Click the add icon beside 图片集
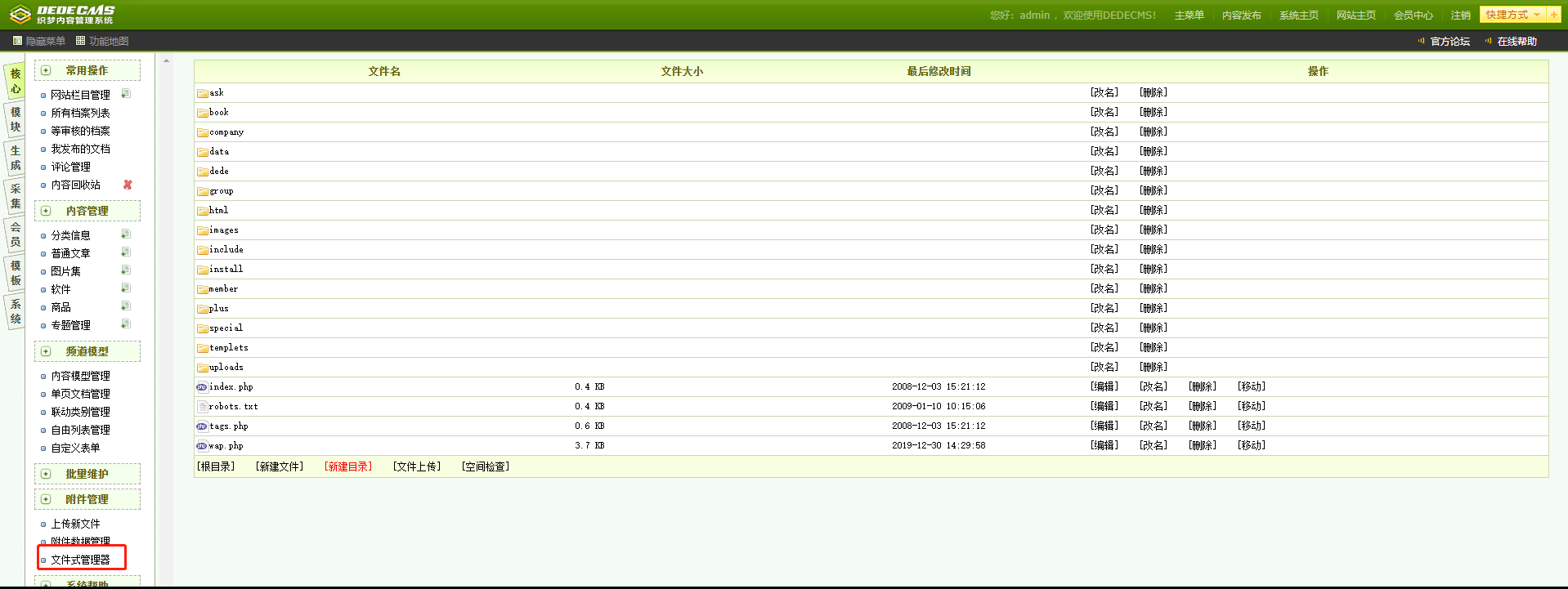This screenshot has height=589, width=1568. tap(126, 270)
